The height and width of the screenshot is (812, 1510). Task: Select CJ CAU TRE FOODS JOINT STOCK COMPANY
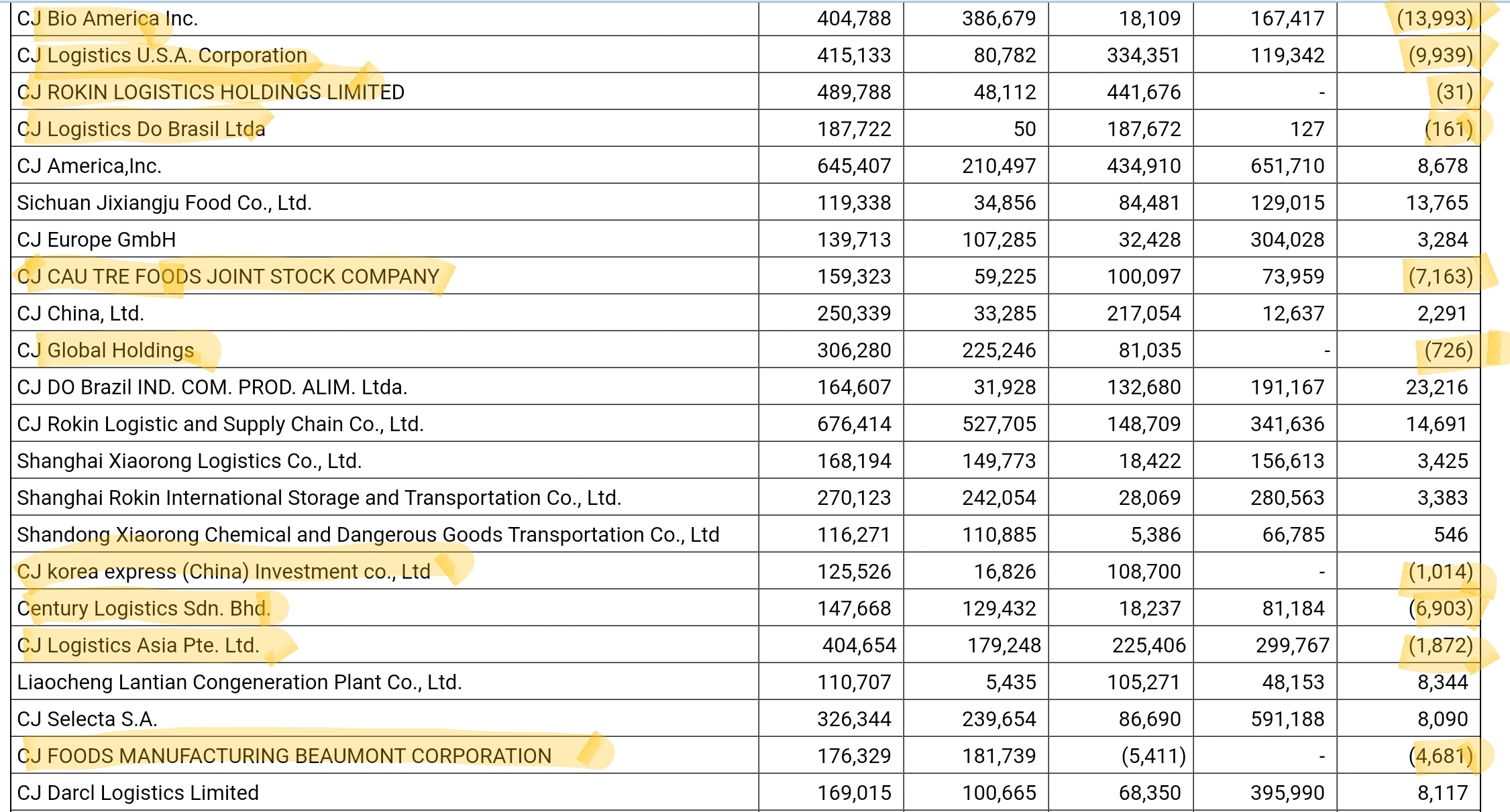pyautogui.click(x=228, y=277)
